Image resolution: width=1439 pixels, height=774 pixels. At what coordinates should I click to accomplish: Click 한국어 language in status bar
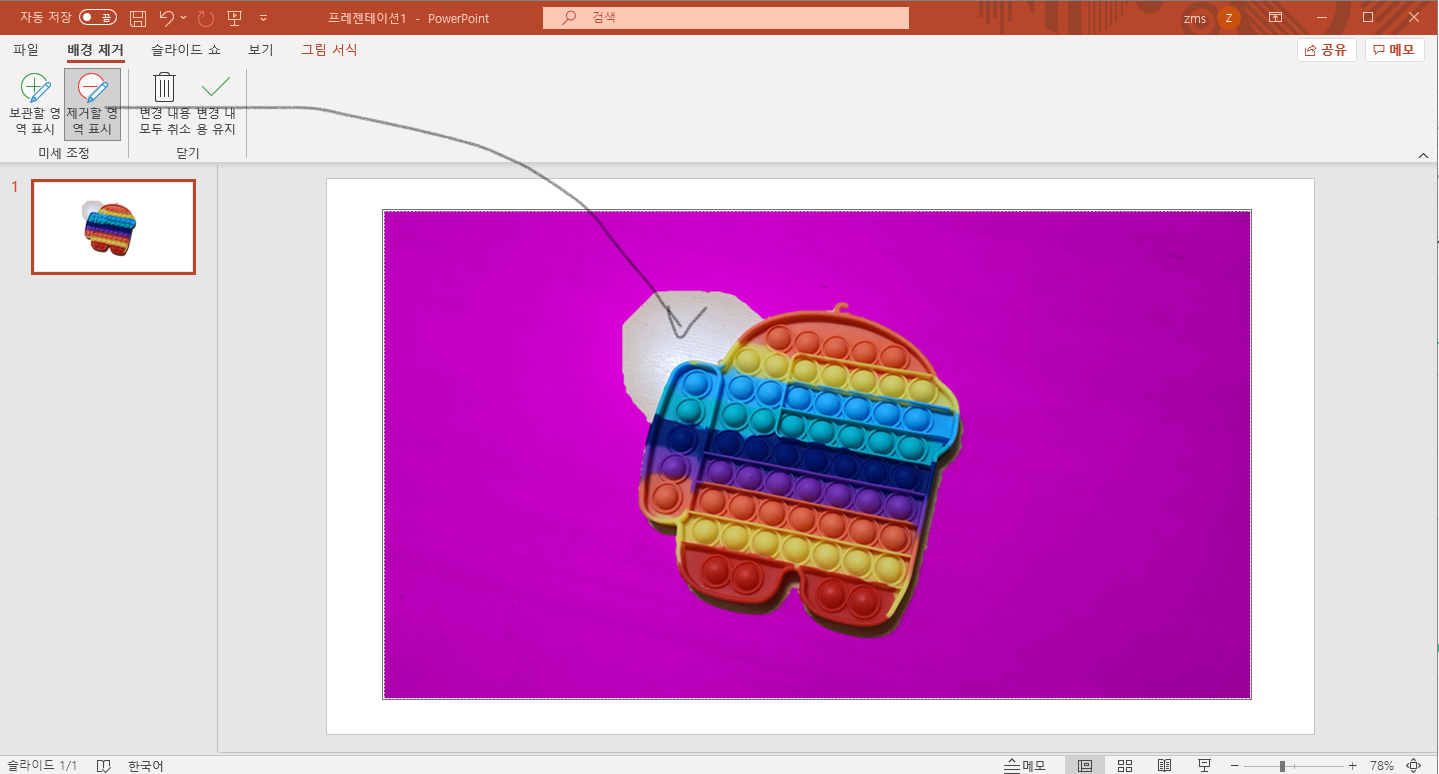click(x=146, y=765)
